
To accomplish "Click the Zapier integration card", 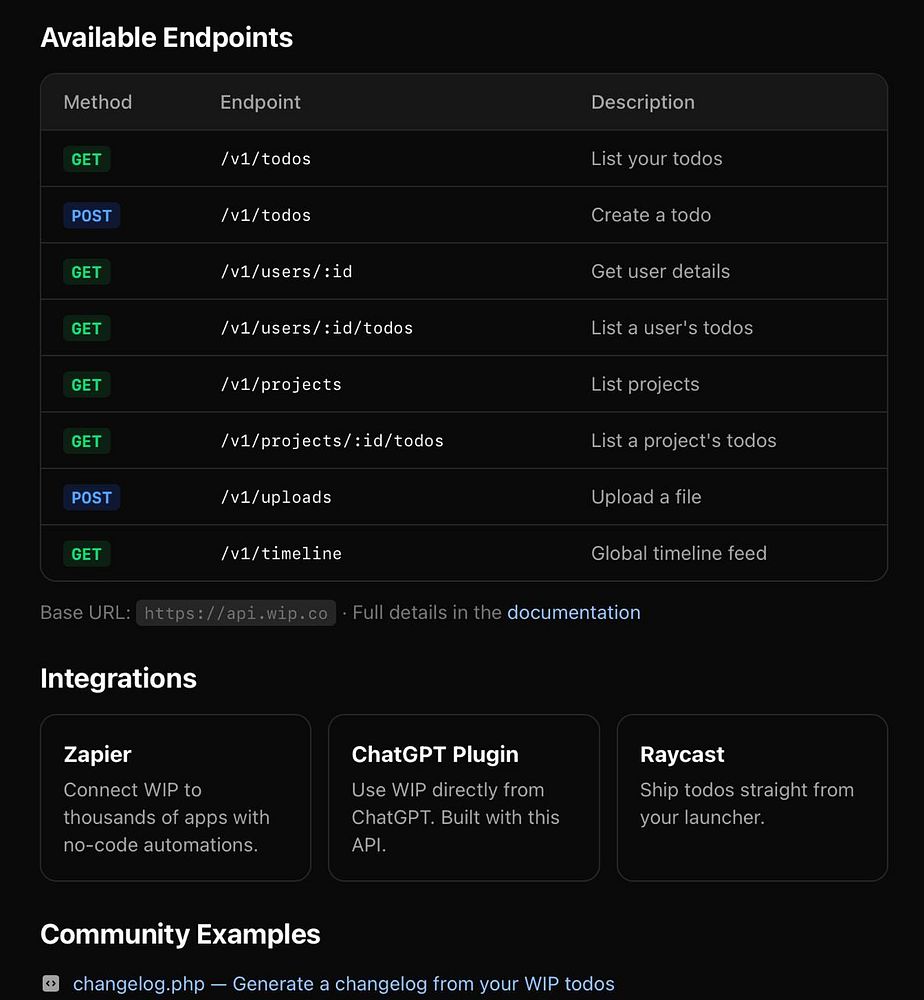I will point(175,797).
